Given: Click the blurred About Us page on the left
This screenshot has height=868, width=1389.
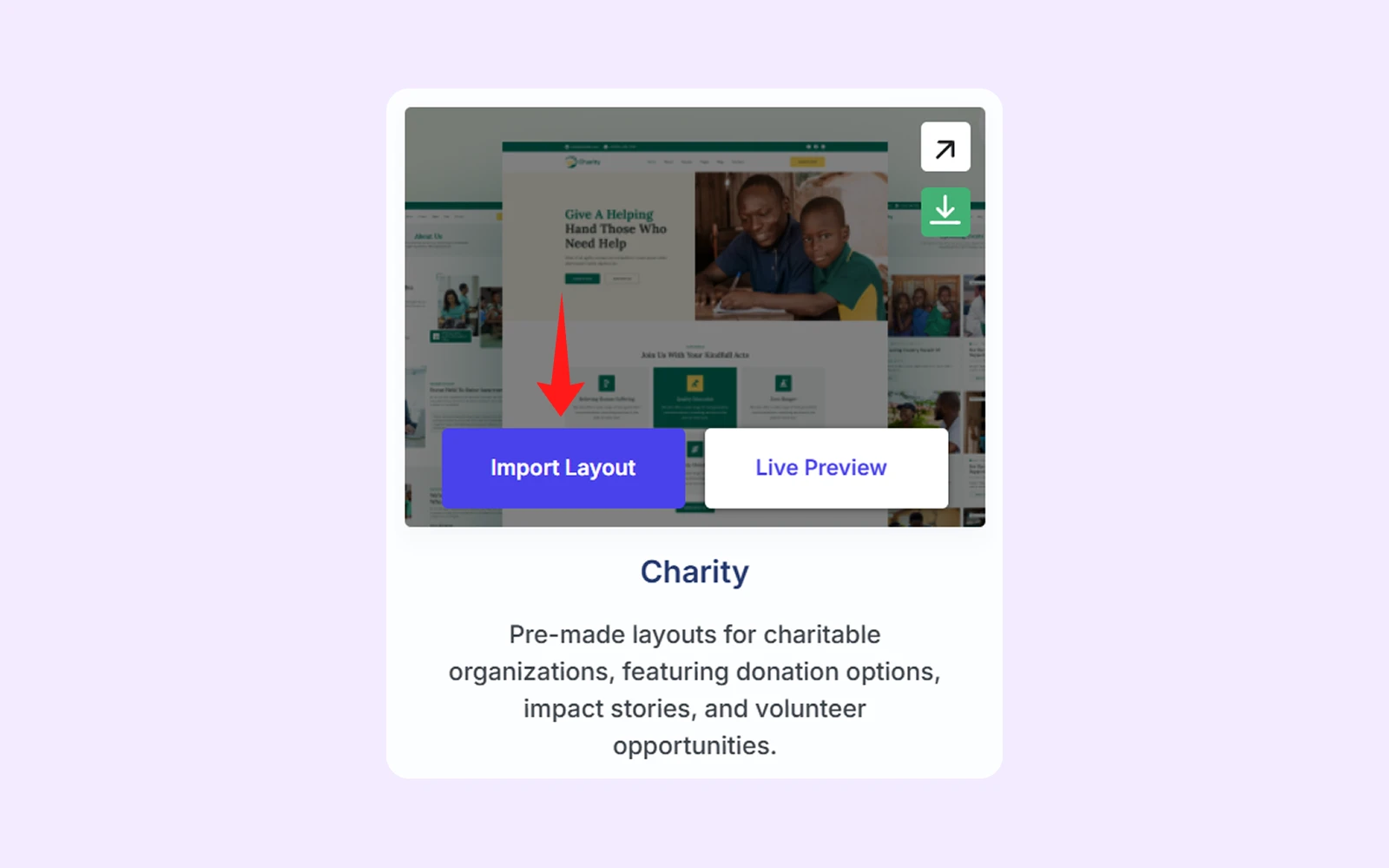Looking at the screenshot, I should pos(453,365).
